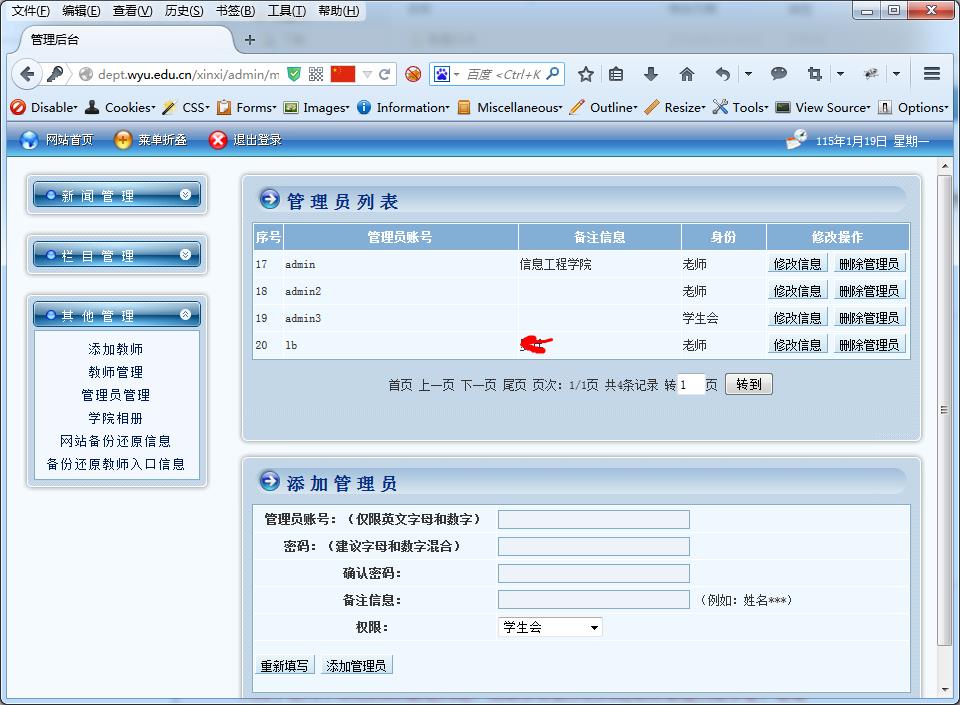Screen dimensions: 960x705
Task: Click the gray bug-like addon toolbar icon
Action: point(871,74)
